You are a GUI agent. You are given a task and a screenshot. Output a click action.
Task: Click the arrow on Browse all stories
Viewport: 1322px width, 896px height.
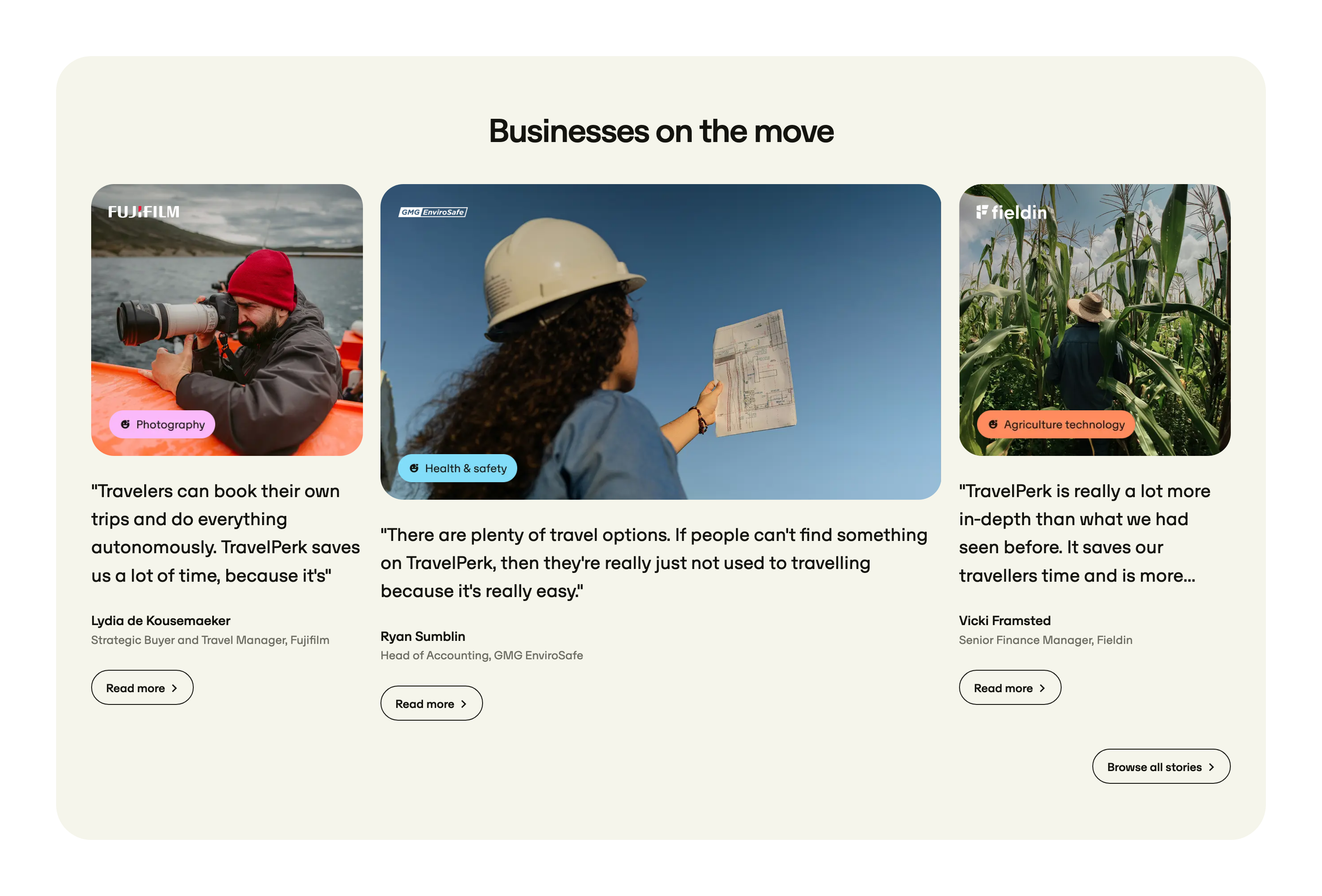(1212, 768)
